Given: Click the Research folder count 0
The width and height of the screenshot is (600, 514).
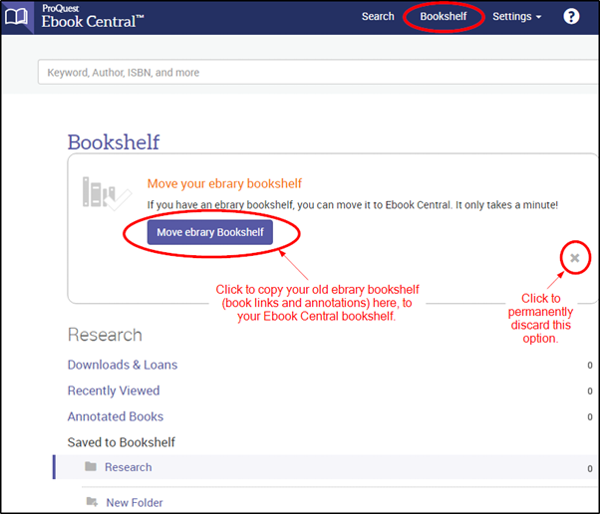Looking at the screenshot, I should point(590,468).
